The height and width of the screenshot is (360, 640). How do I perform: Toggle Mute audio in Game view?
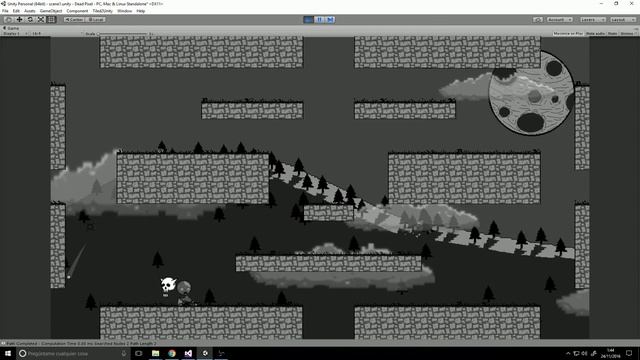[596, 33]
